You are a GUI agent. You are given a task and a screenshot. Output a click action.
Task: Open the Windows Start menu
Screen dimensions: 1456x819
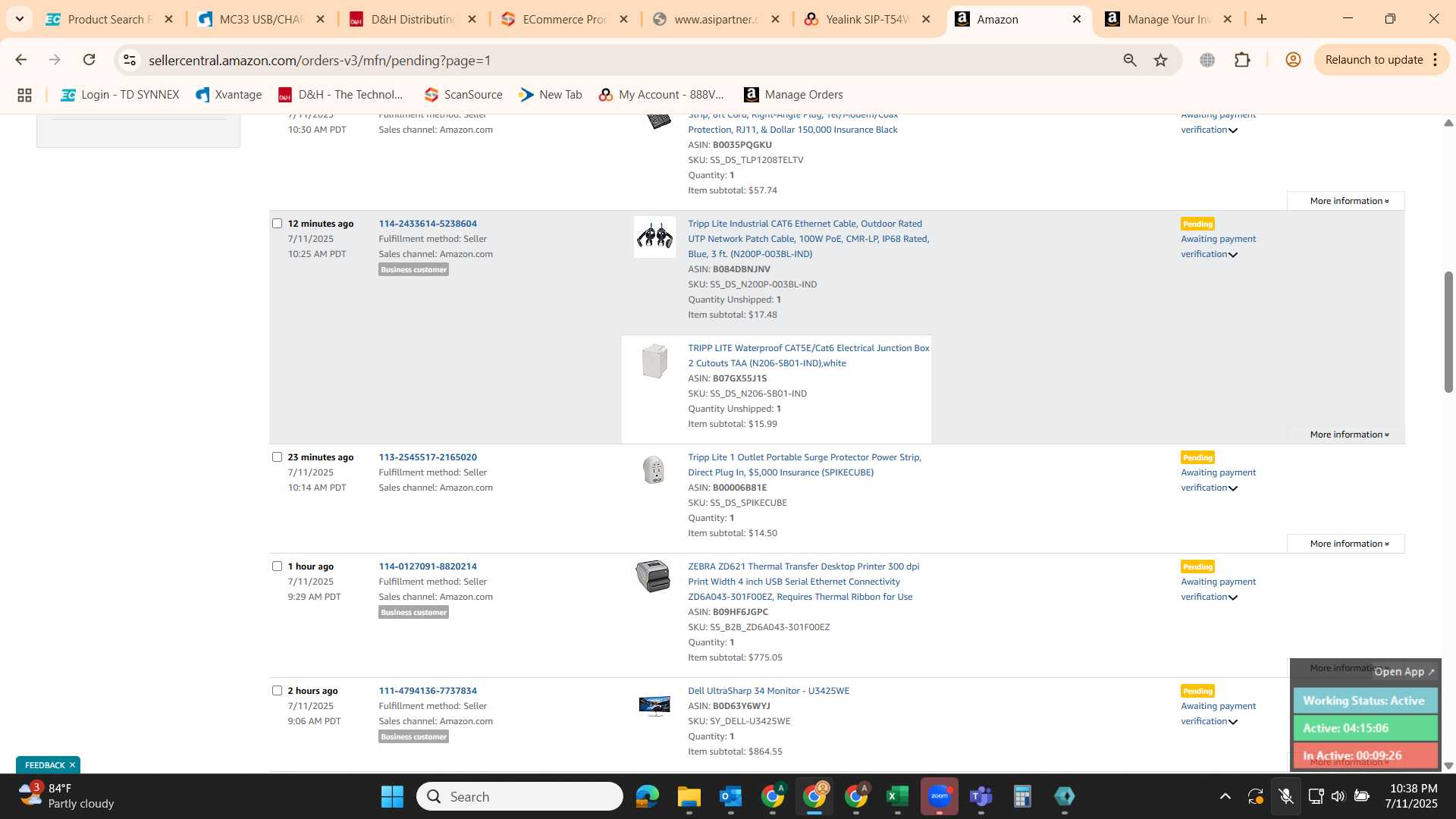click(392, 796)
